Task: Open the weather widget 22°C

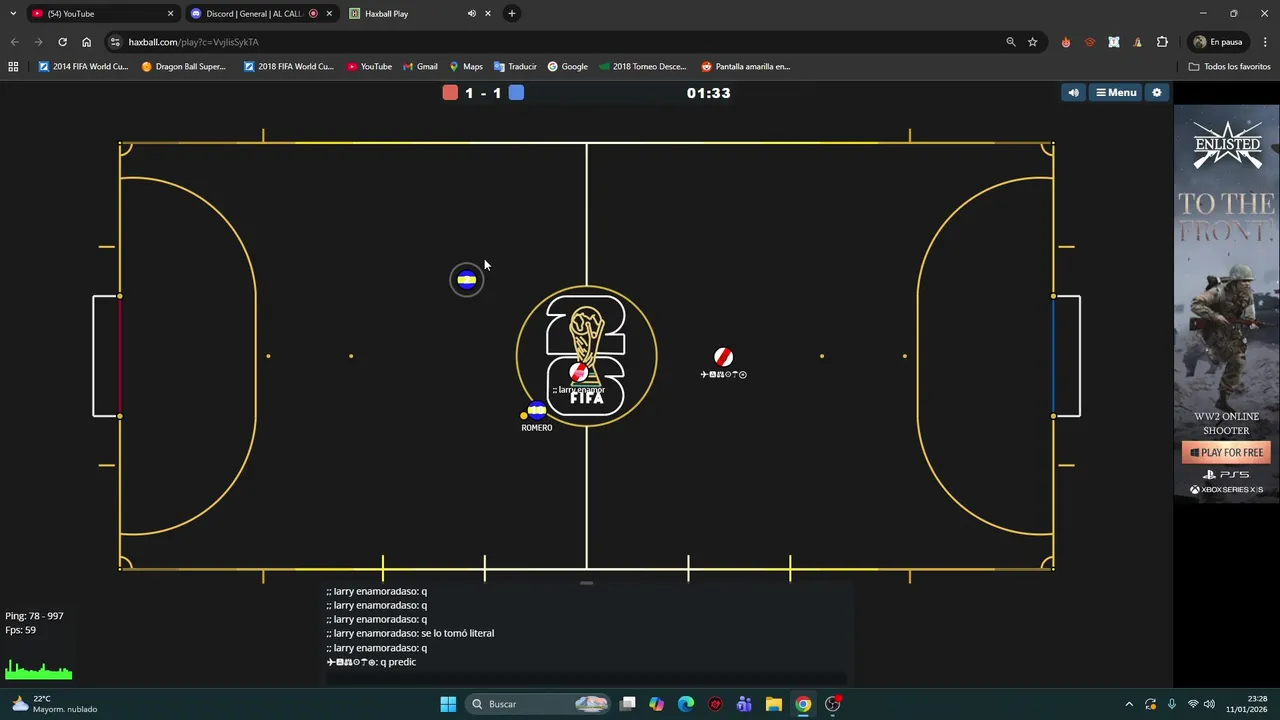Action: coord(55,704)
